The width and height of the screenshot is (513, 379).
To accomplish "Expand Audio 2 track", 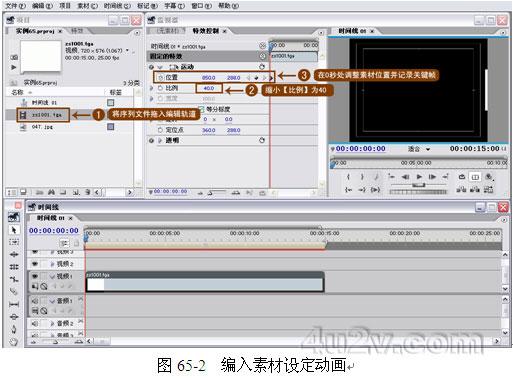I will point(52,323).
